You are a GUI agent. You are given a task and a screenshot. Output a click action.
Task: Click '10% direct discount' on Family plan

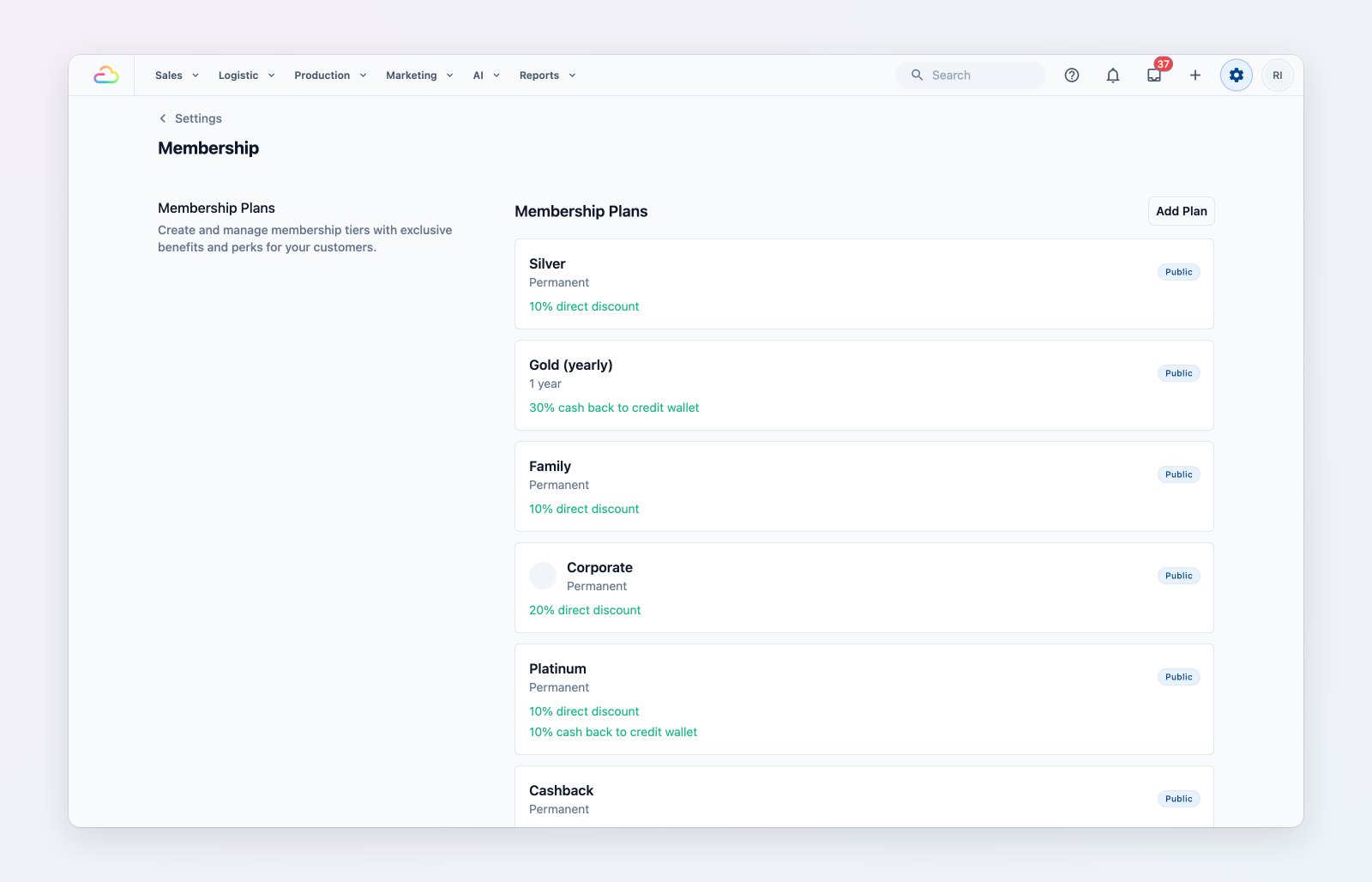pyautogui.click(x=584, y=509)
